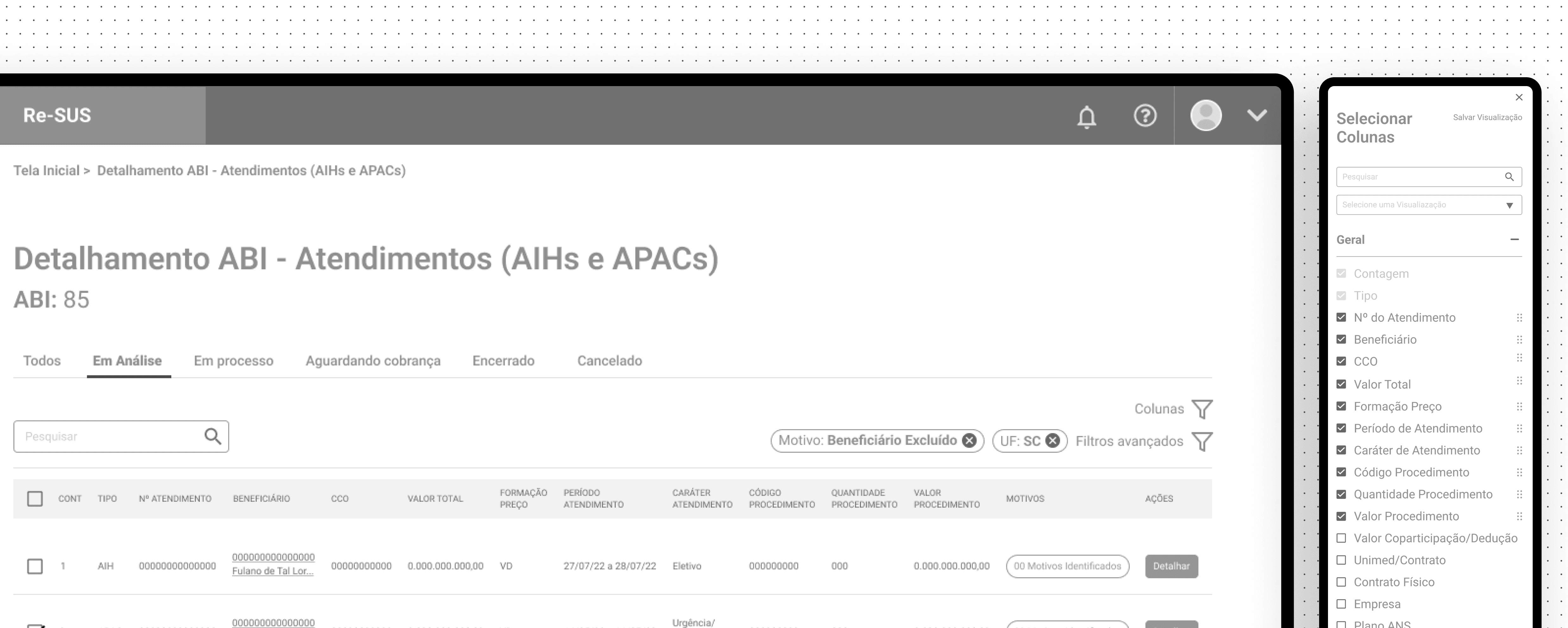Click the main Pesquisar search field

click(110, 436)
